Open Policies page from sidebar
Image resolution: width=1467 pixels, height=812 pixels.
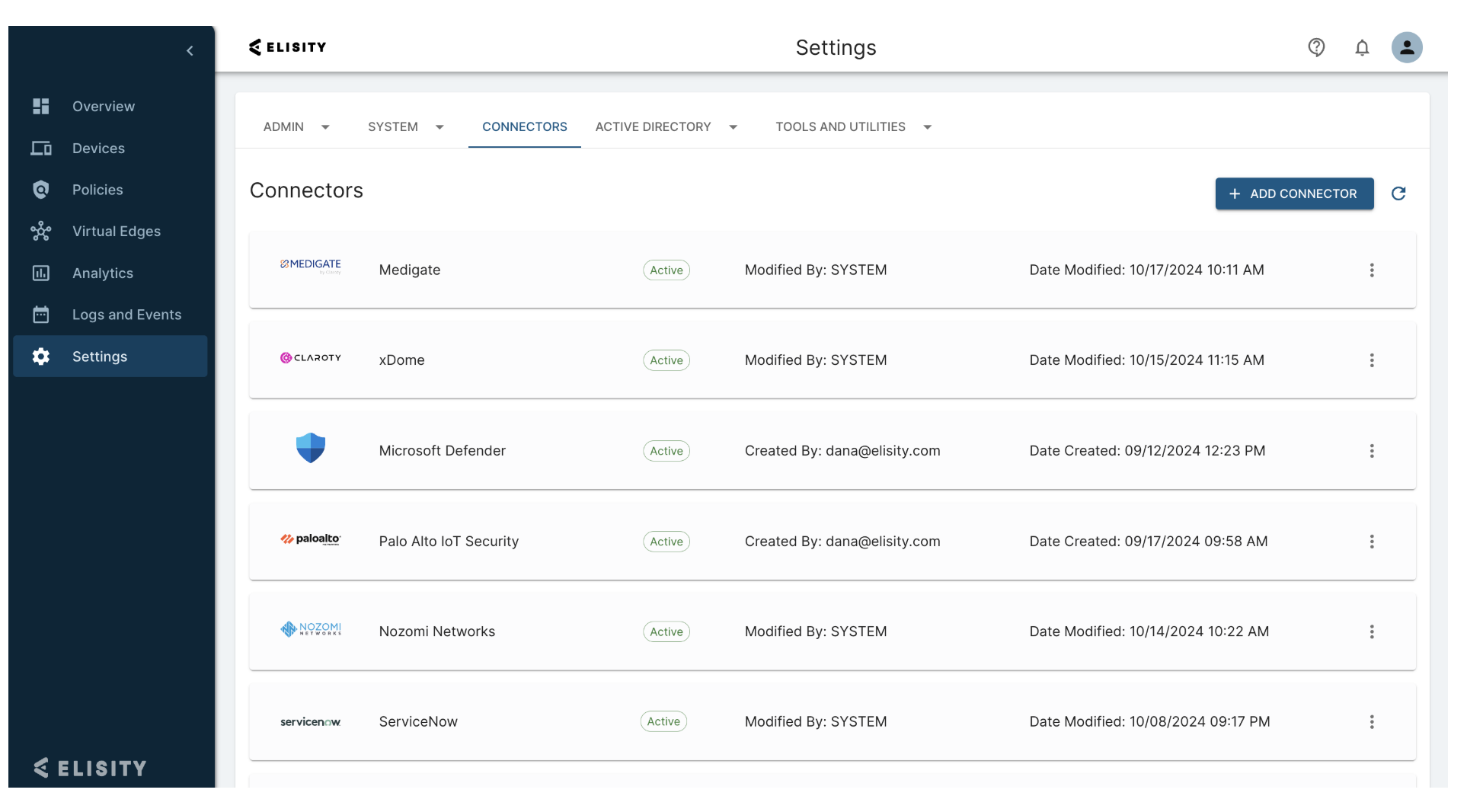97,190
